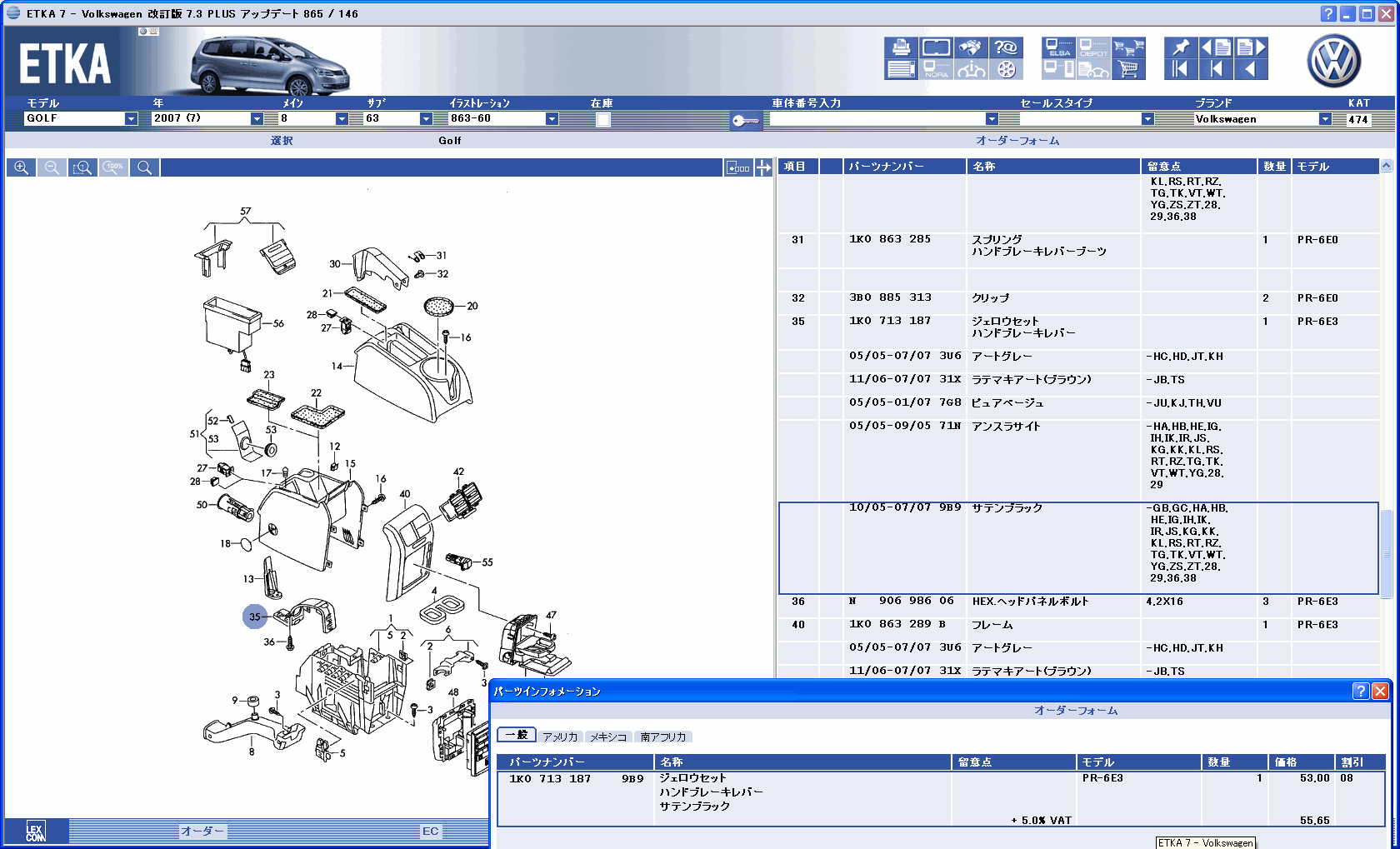Click the EC button at bottom
Viewport: 1400px width, 849px height.
pyautogui.click(x=430, y=831)
